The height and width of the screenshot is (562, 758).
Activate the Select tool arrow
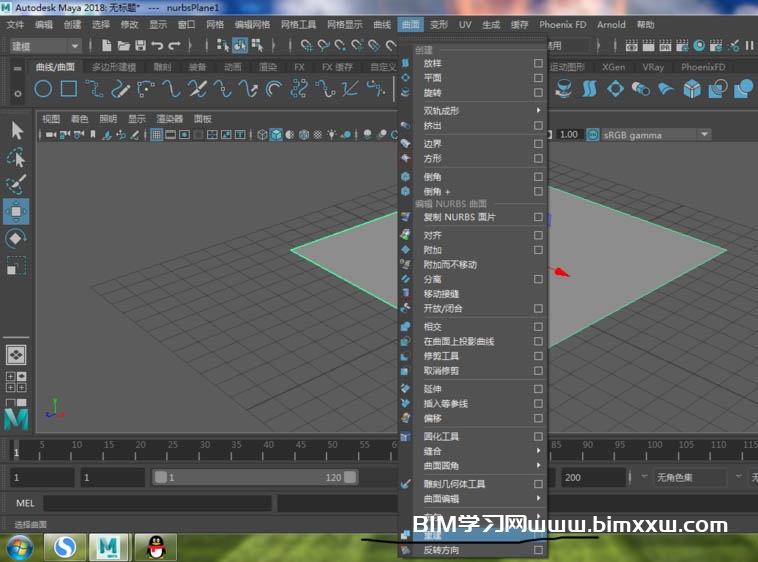pyautogui.click(x=17, y=130)
